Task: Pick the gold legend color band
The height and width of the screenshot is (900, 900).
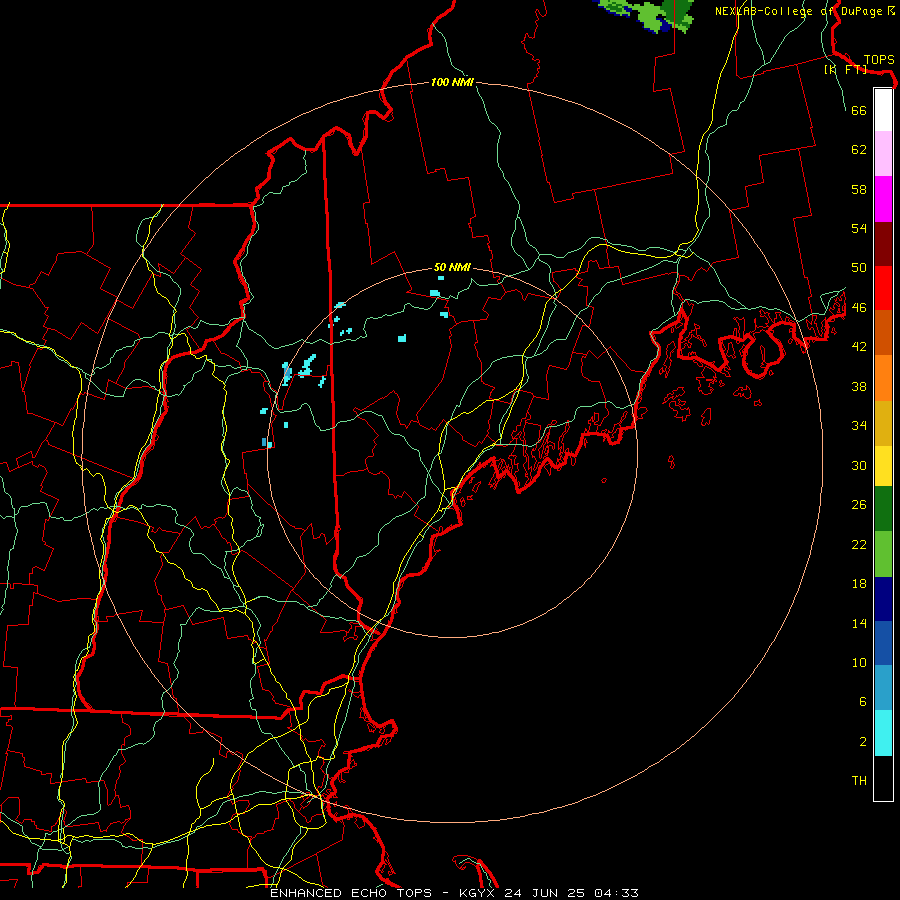Action: (883, 423)
